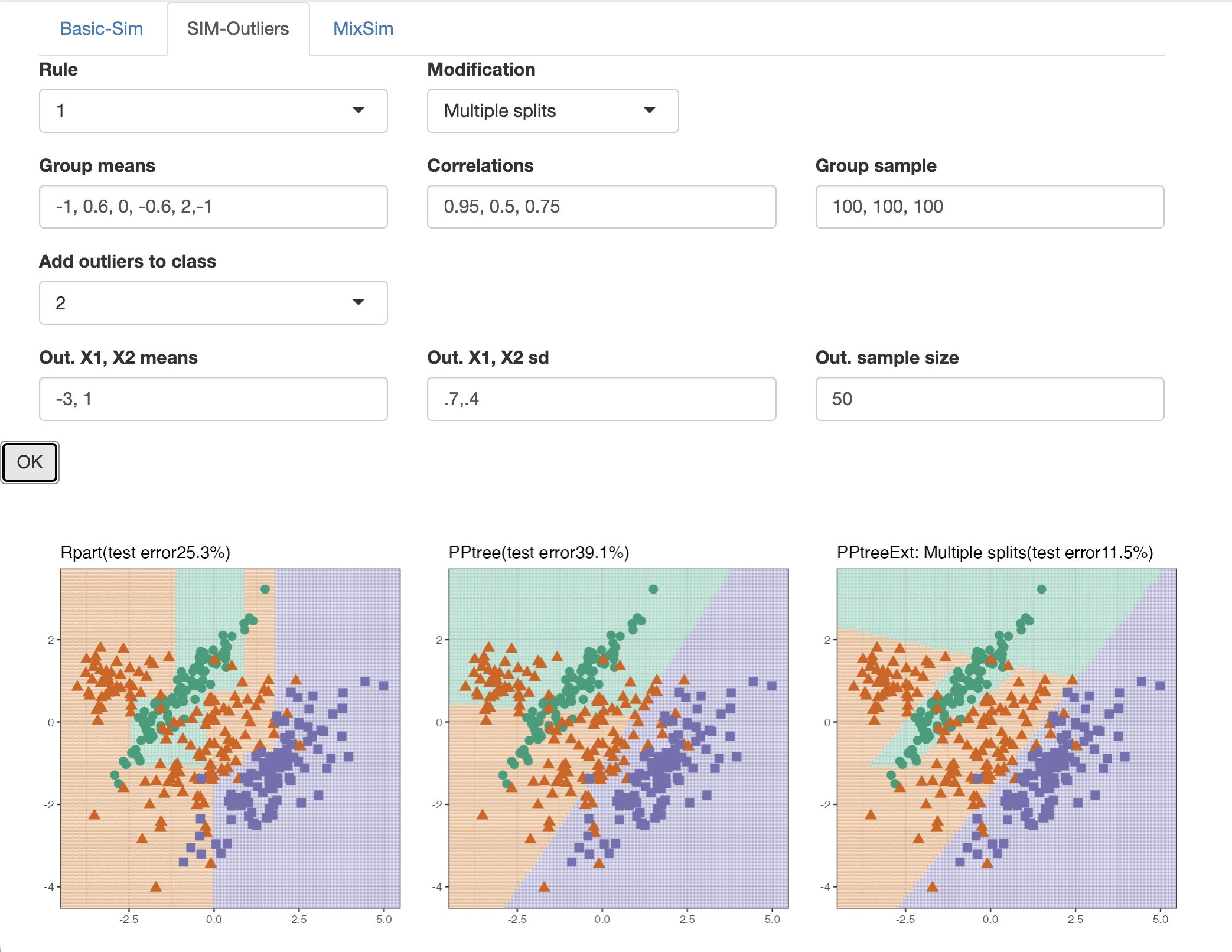Click the Rule dropdown arrow icon
The image size is (1232, 952).
point(358,110)
